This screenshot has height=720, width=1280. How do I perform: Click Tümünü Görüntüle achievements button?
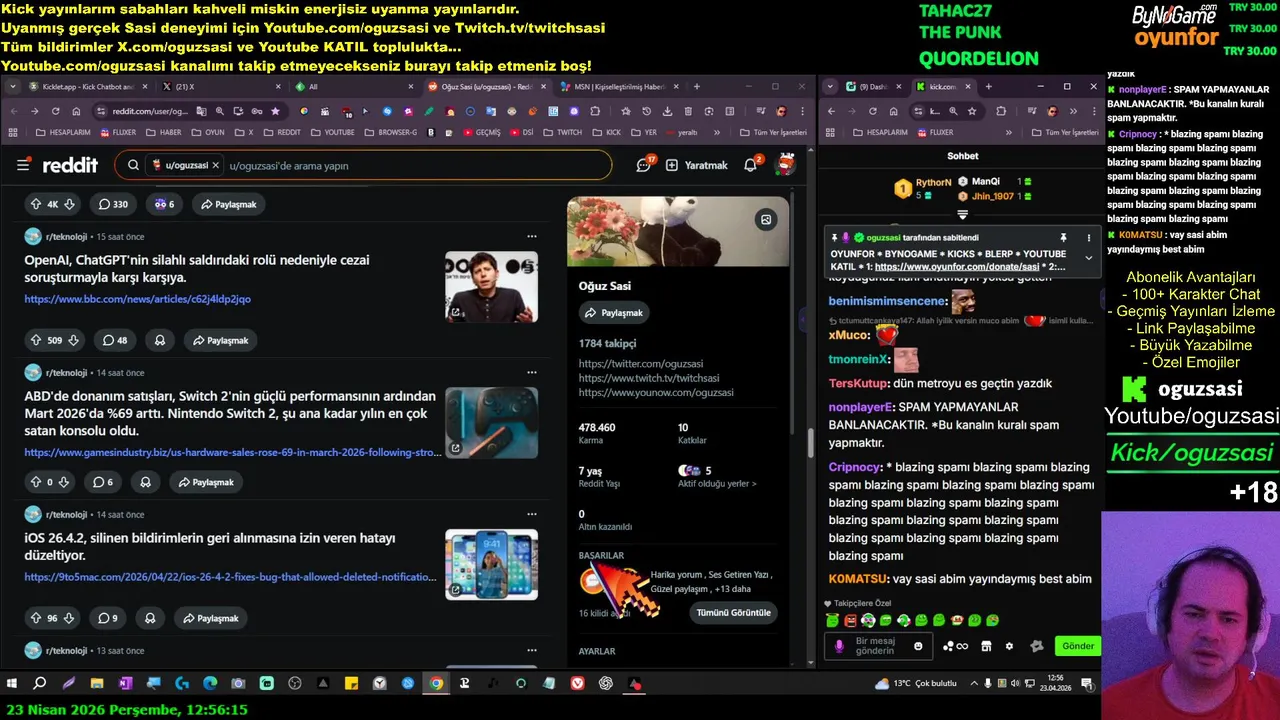point(734,612)
